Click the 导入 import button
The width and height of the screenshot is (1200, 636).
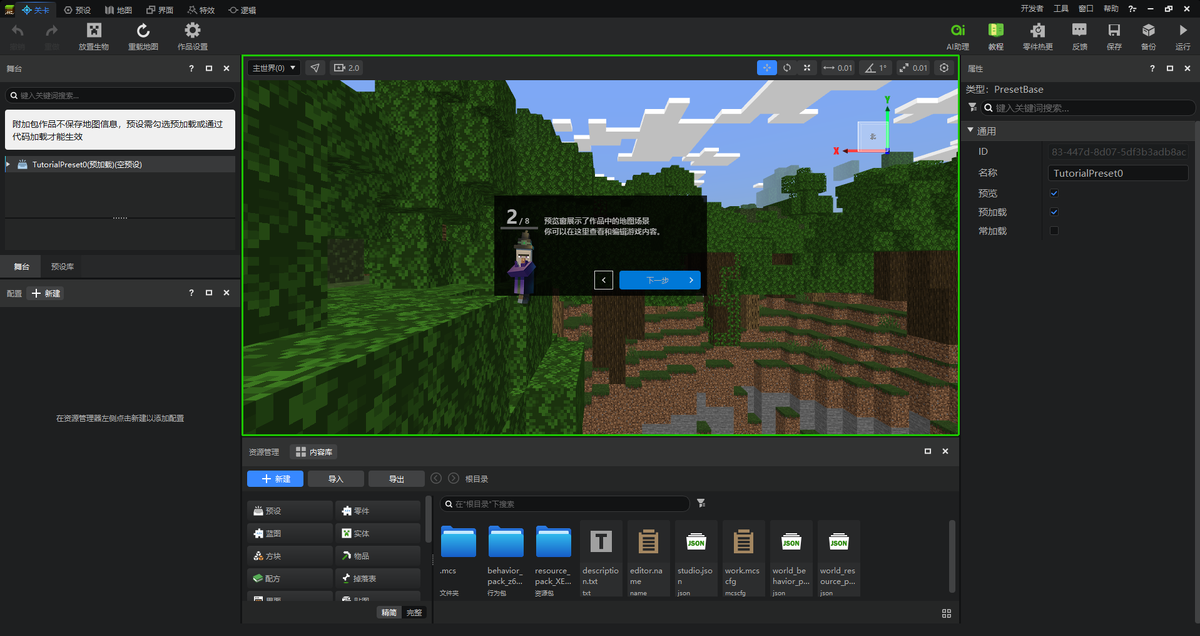[x=336, y=479]
